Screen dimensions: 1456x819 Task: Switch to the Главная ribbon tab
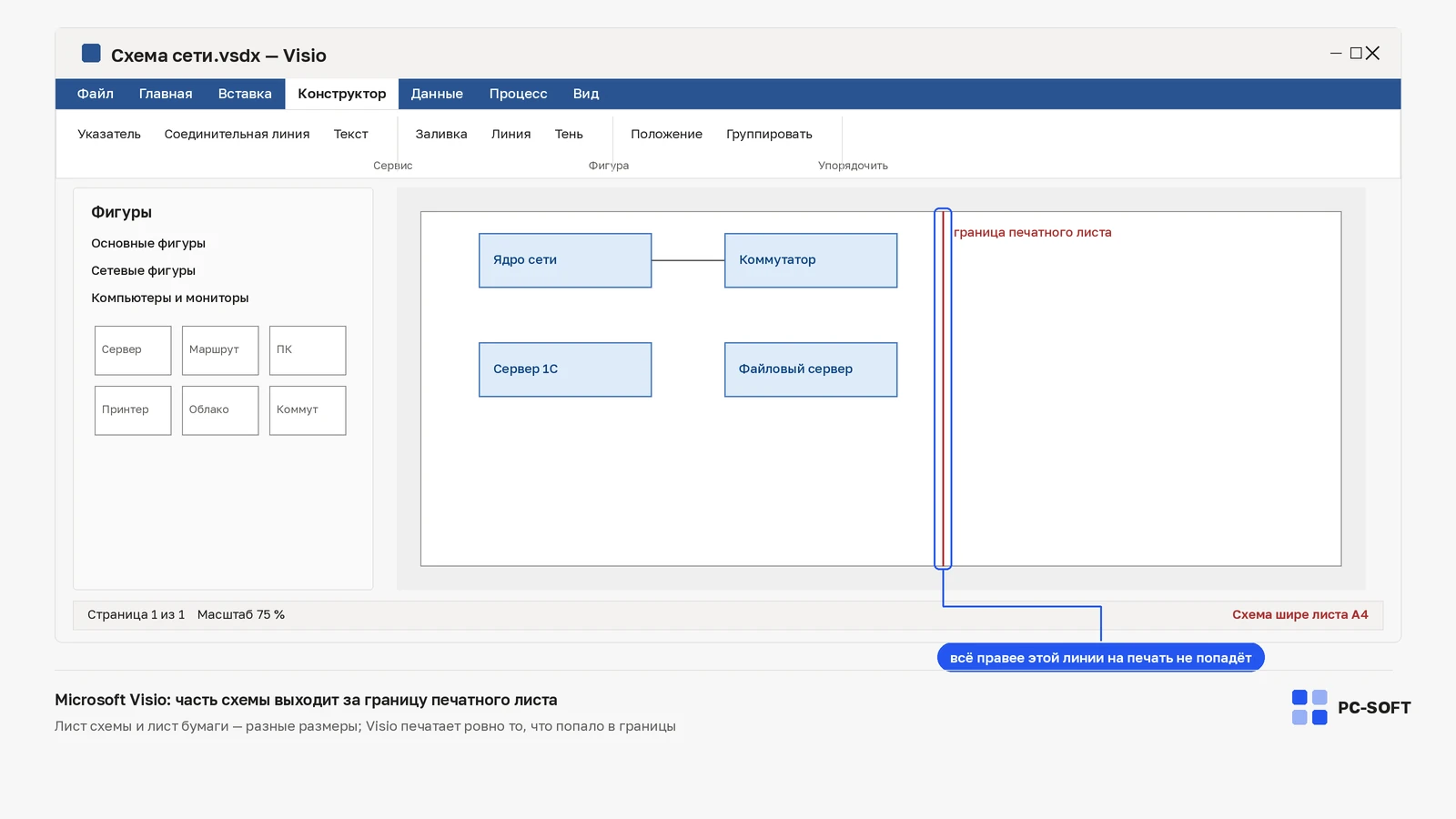click(x=166, y=94)
